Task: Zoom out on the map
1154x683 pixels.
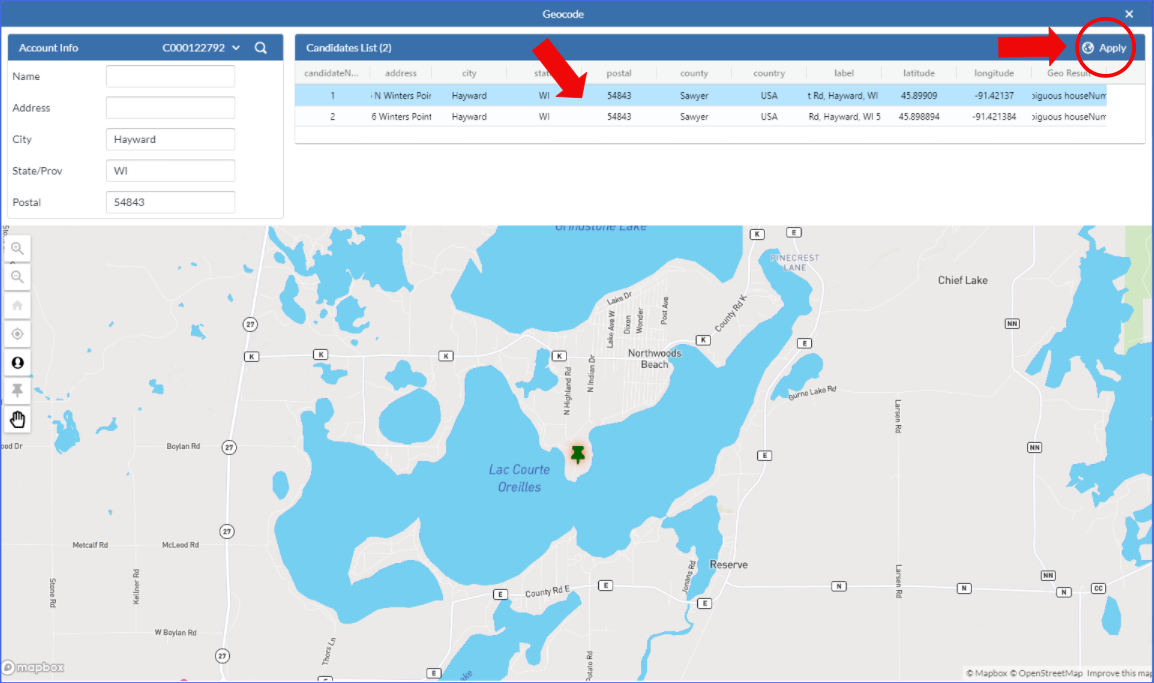Action: click(17, 277)
